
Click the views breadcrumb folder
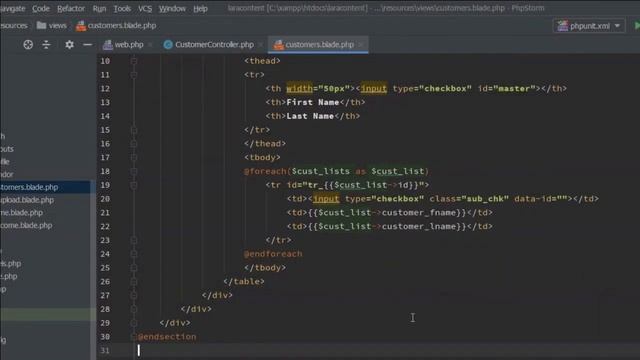[x=52, y=25]
